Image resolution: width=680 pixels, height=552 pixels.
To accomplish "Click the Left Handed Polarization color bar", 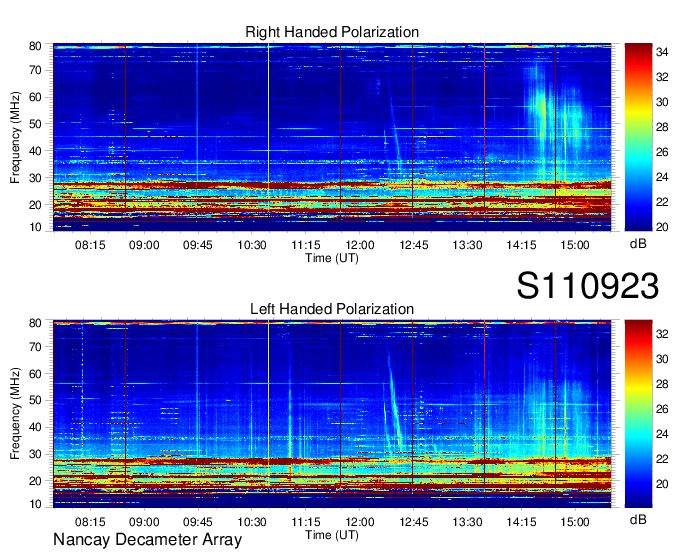I will (x=638, y=414).
